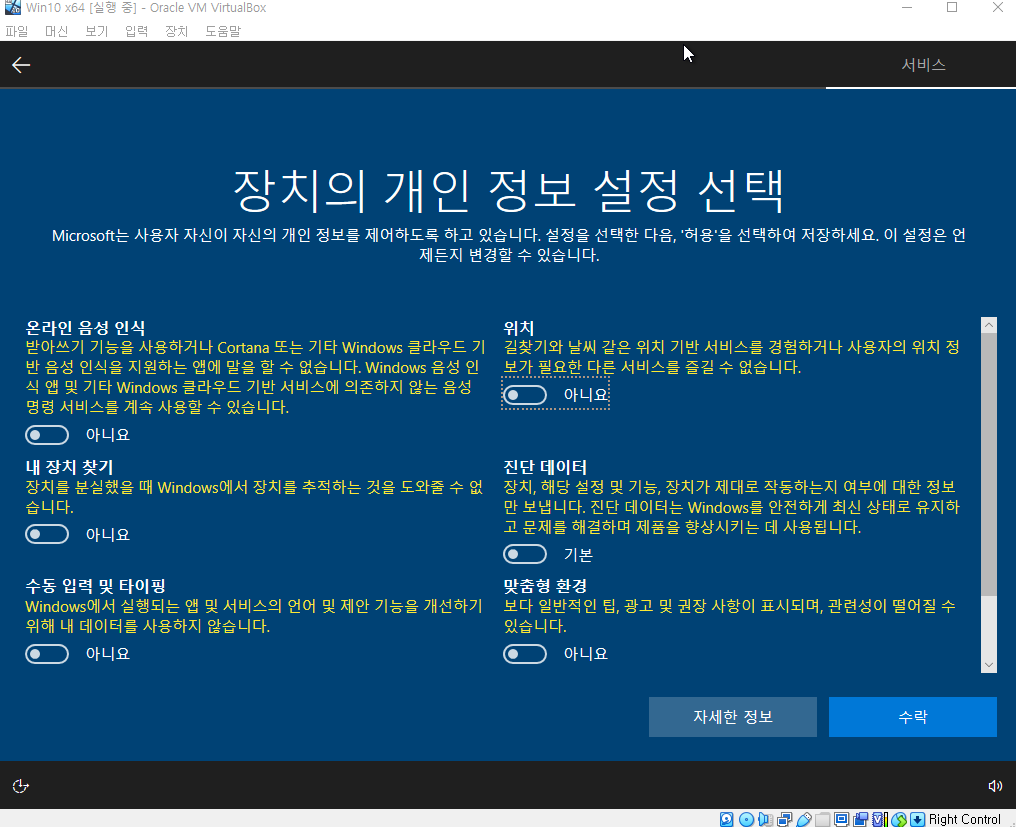Click scrollbar up arrow in settings list
The height and width of the screenshot is (827, 1016).
[x=989, y=325]
